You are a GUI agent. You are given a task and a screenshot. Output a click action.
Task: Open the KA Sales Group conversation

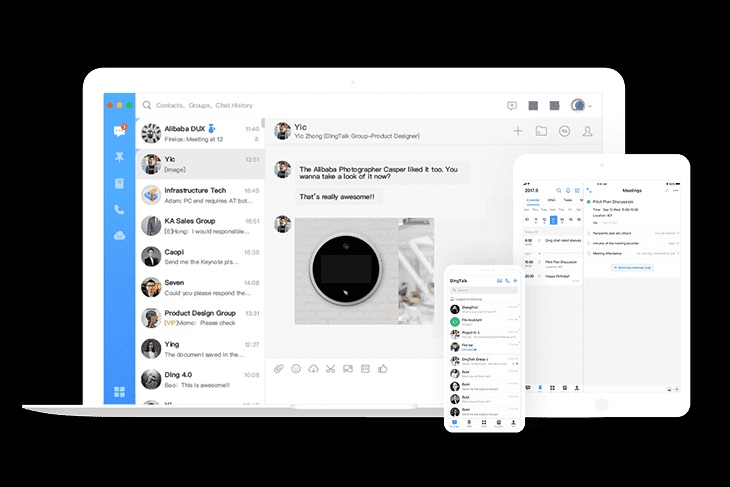(x=200, y=226)
